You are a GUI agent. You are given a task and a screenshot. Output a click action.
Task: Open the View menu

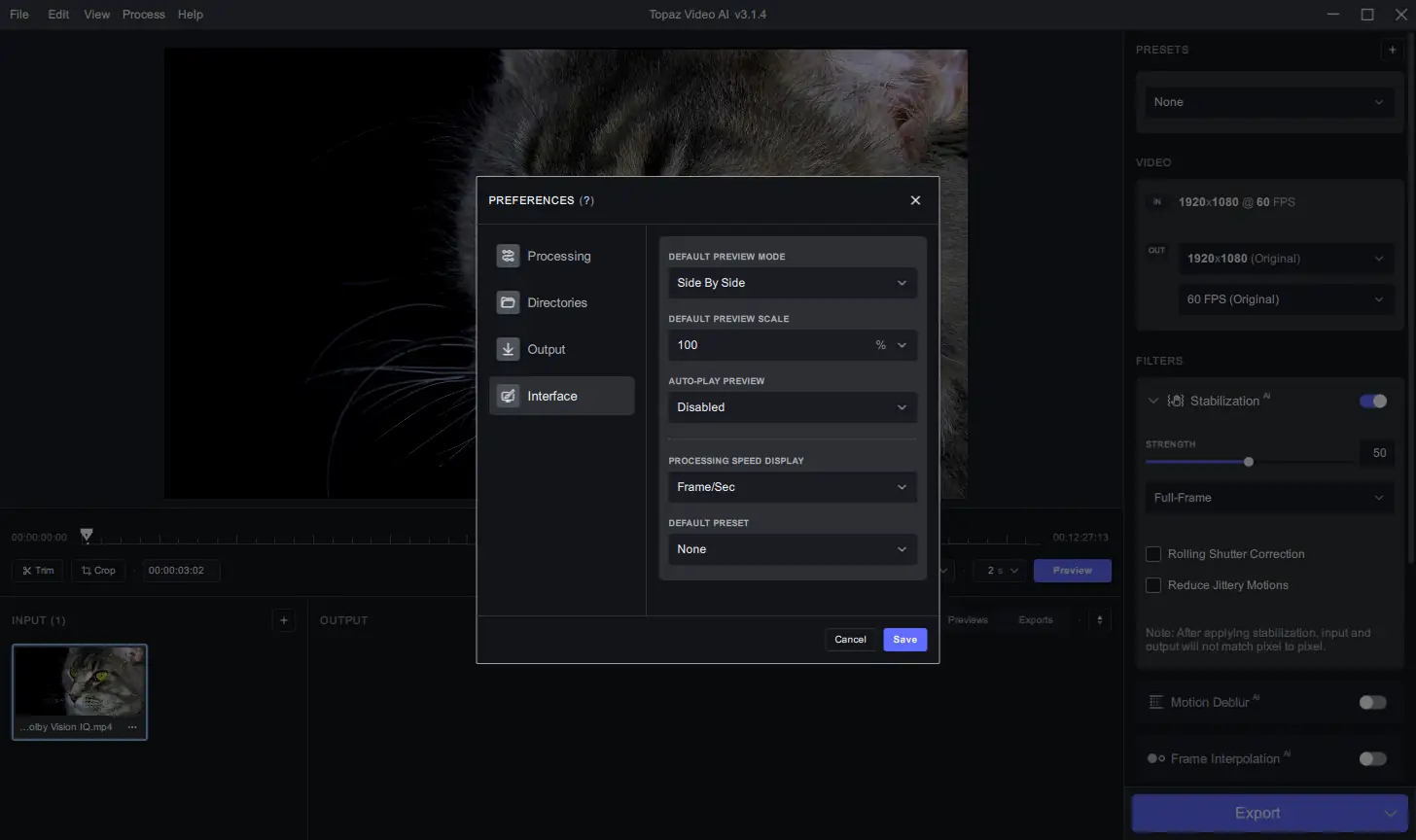[96, 15]
